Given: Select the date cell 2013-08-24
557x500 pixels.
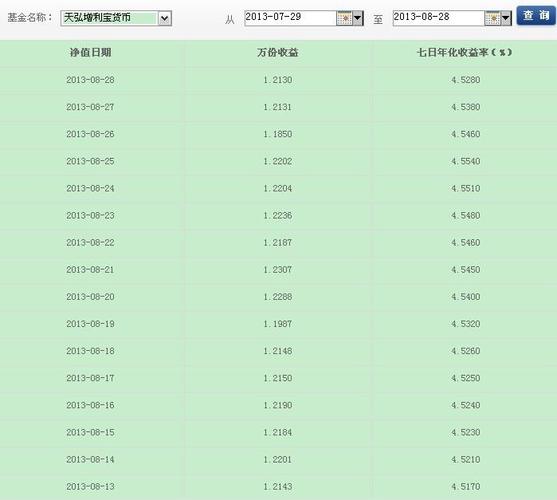Looking at the screenshot, I should 90,188.
